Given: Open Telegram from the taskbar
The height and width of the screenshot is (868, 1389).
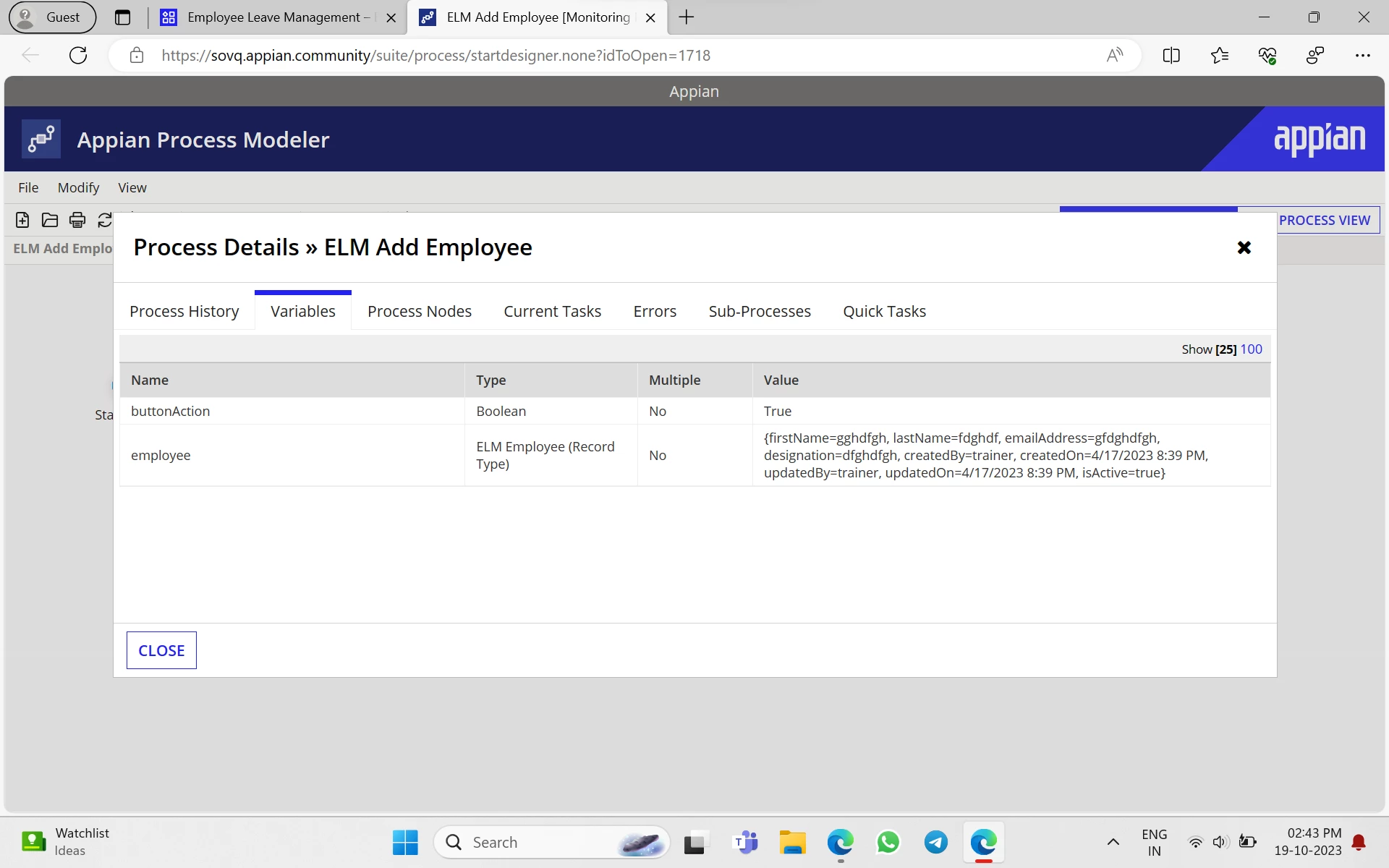Looking at the screenshot, I should pos(936,842).
